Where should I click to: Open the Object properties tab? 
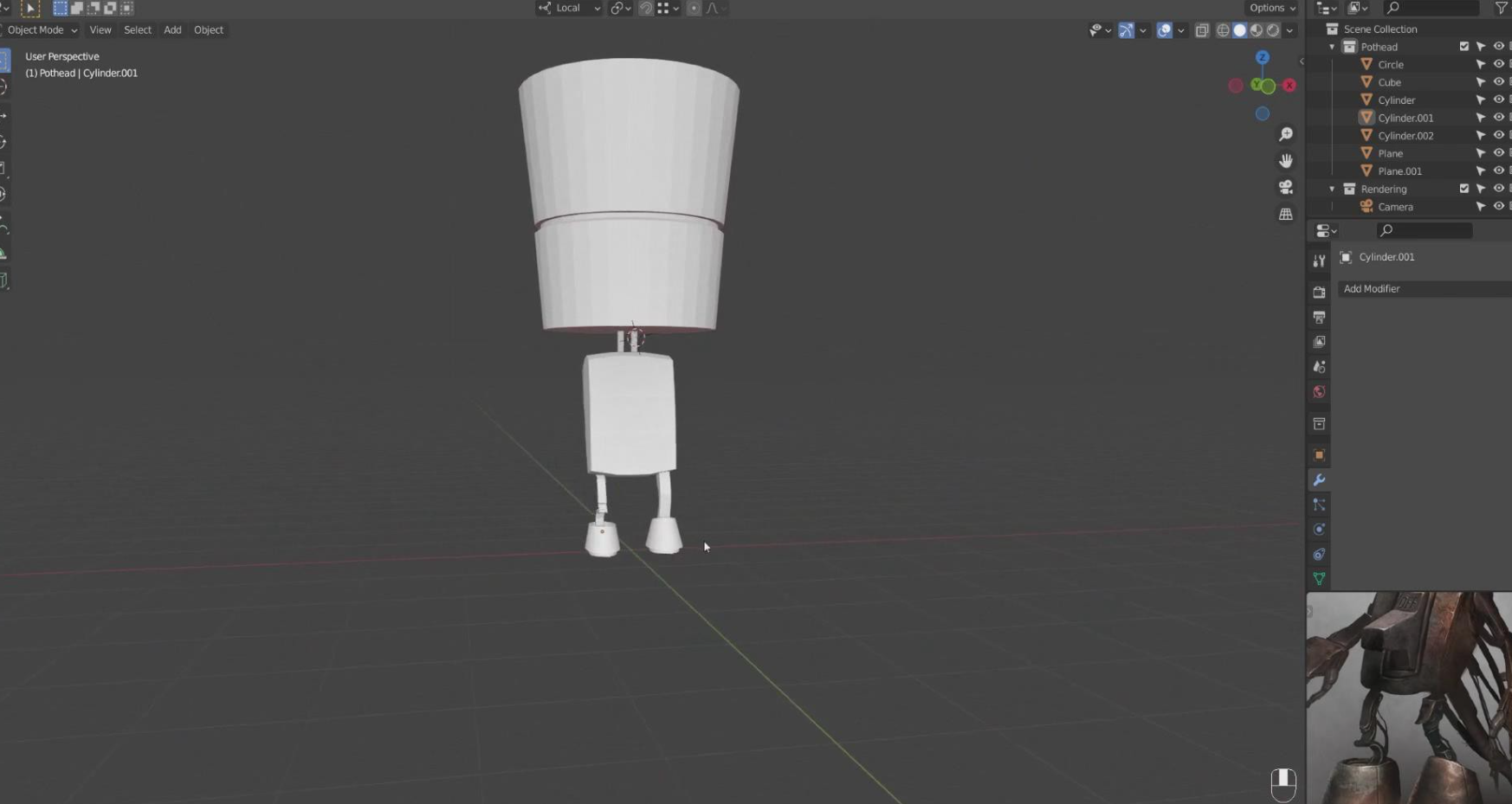1319,455
